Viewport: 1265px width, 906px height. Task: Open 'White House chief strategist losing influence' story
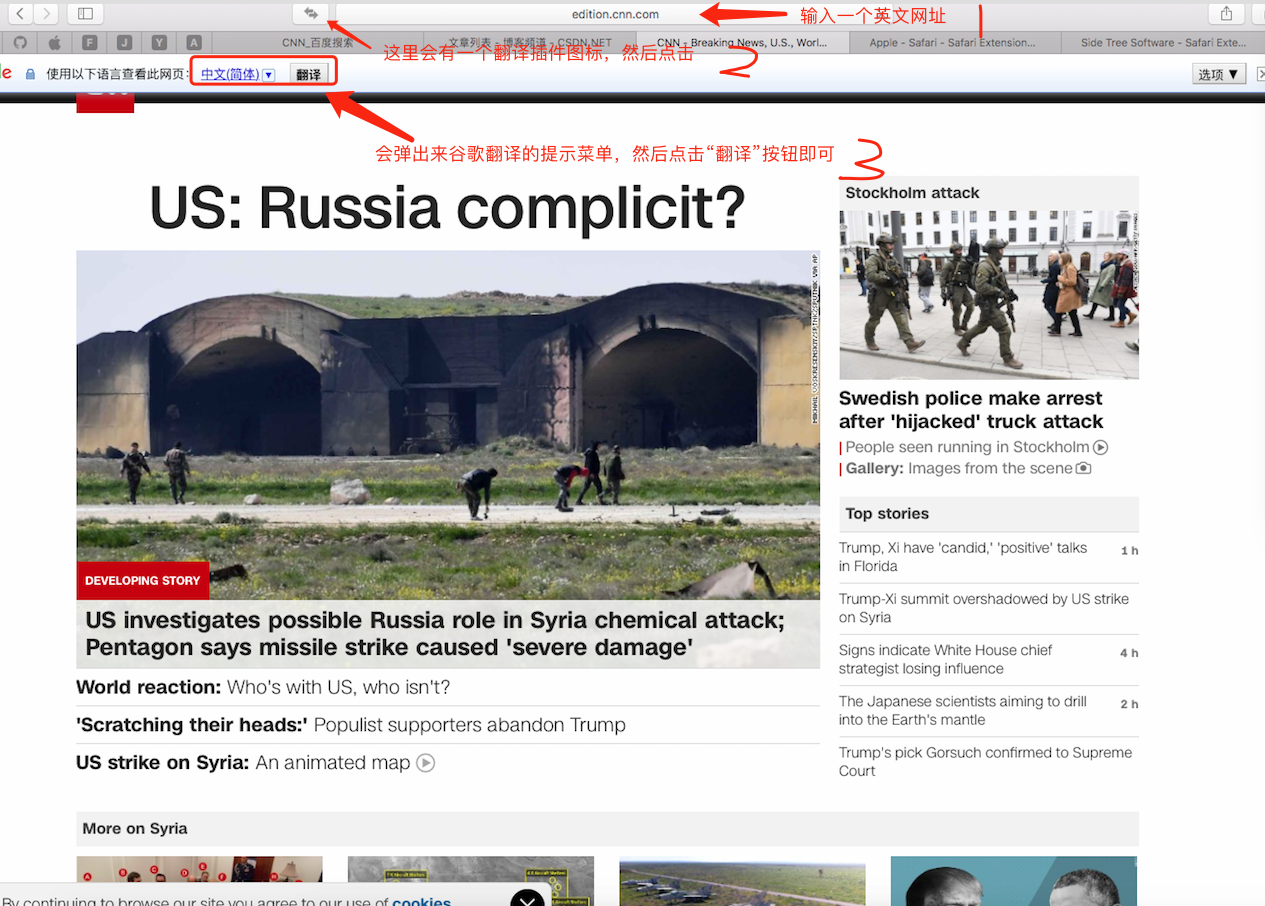(x=945, y=659)
